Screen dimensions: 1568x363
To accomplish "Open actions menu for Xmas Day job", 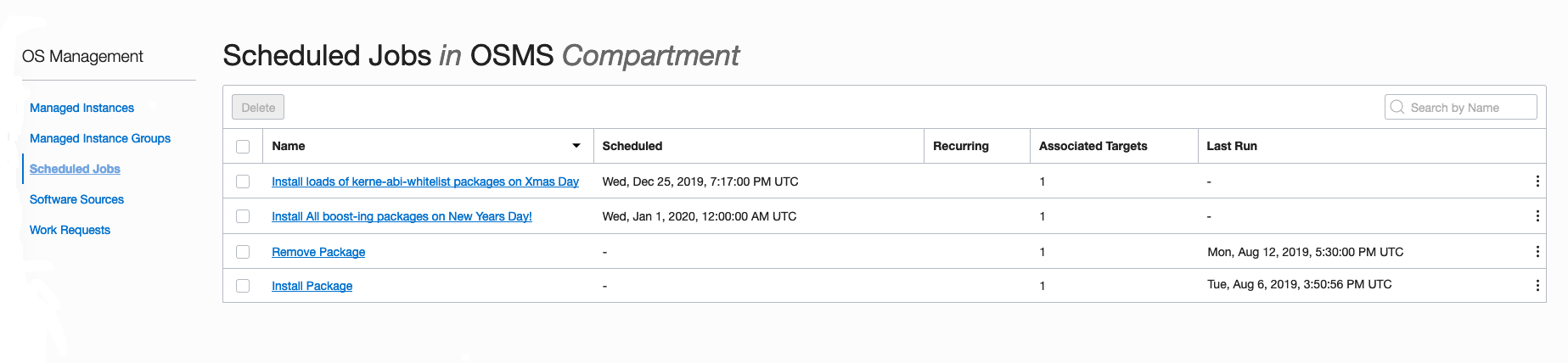I will [1537, 181].
